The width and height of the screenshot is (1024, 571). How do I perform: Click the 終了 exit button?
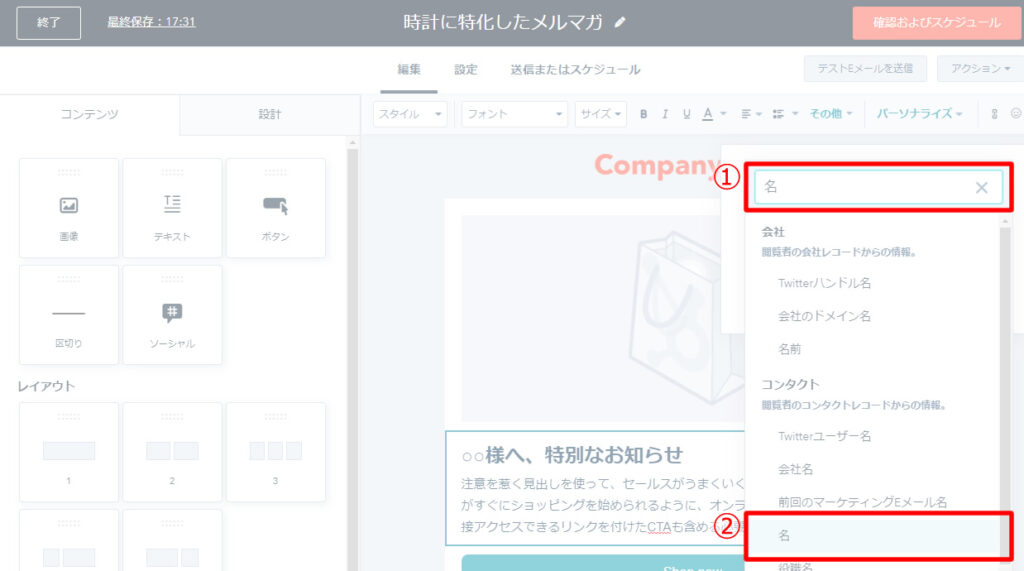(49, 23)
